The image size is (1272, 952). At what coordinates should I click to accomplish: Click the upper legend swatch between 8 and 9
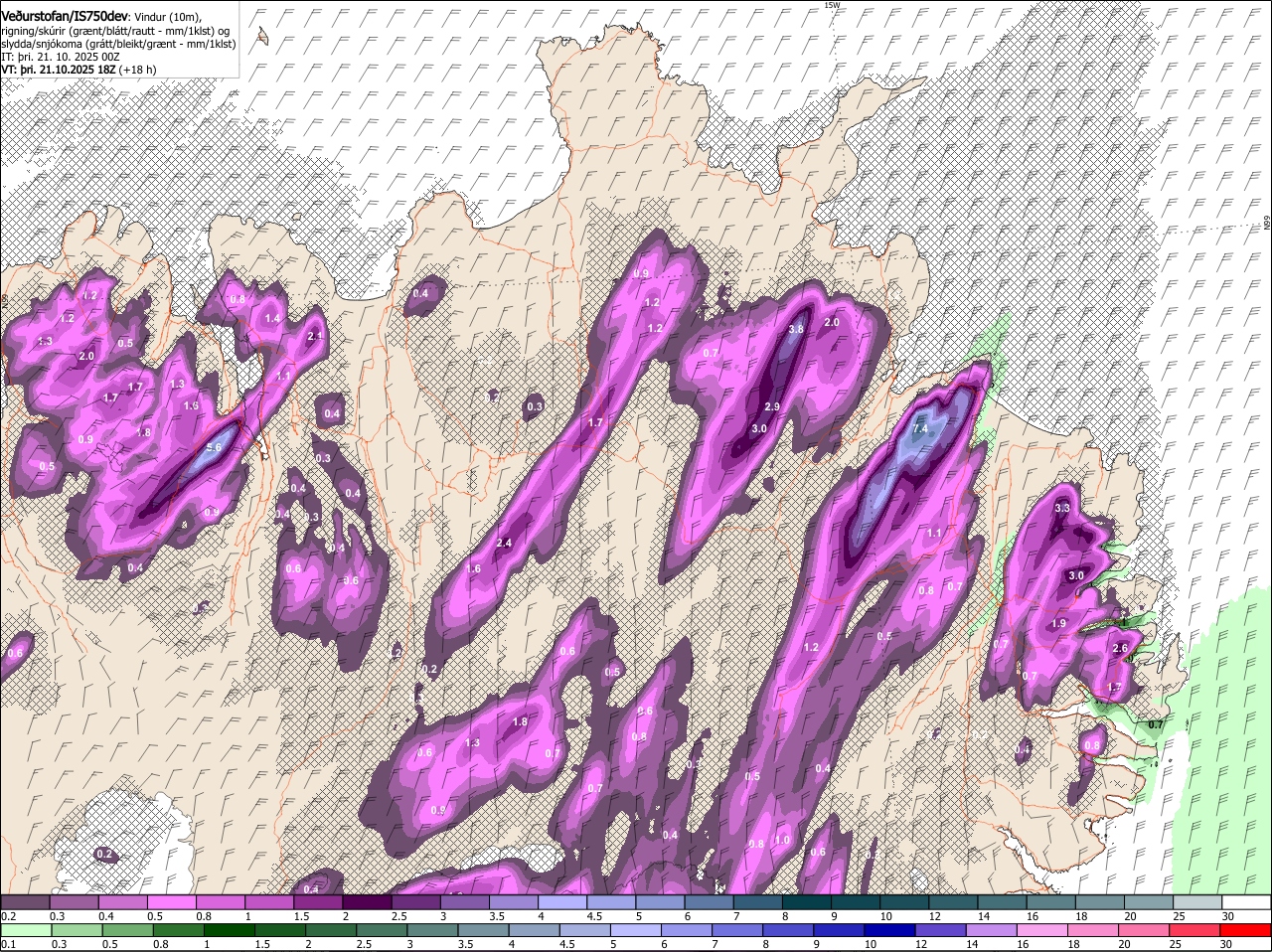point(807,901)
